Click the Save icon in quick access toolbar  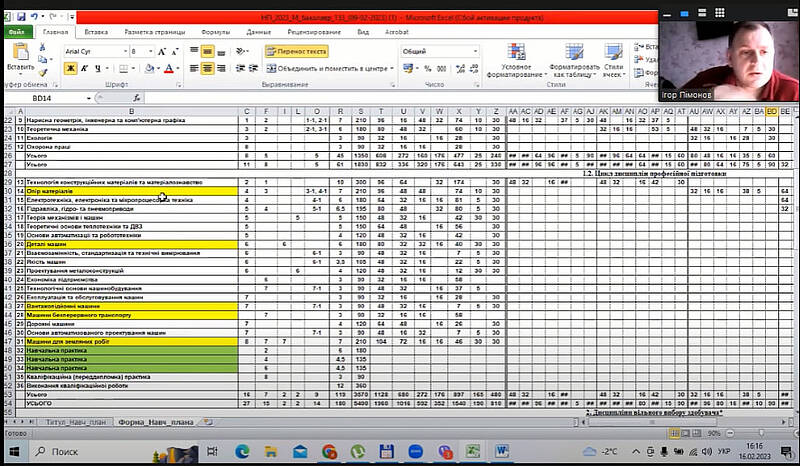(x=21, y=17)
